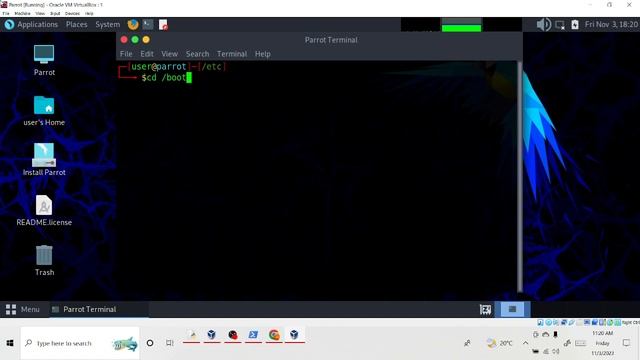This screenshot has height=360, width=640.
Task: Select the Install Parrot desktop icon
Action: pos(44,160)
